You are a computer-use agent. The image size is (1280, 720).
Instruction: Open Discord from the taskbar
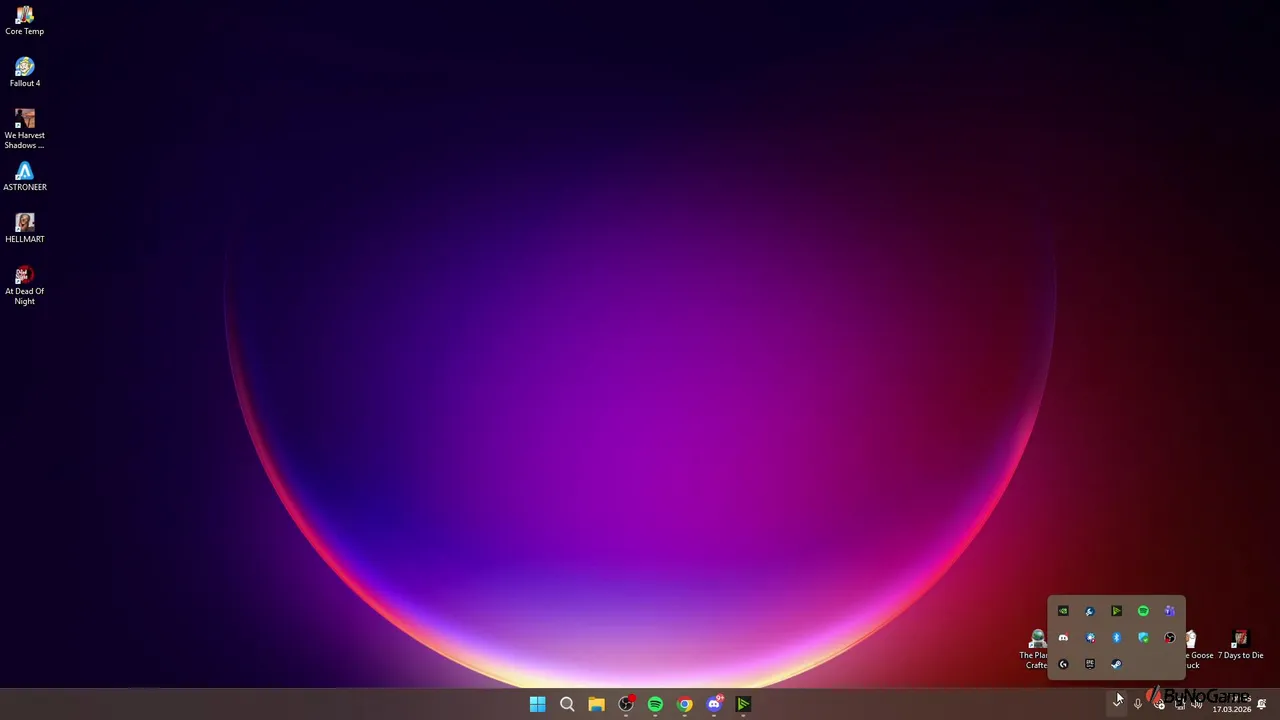pyautogui.click(x=714, y=704)
